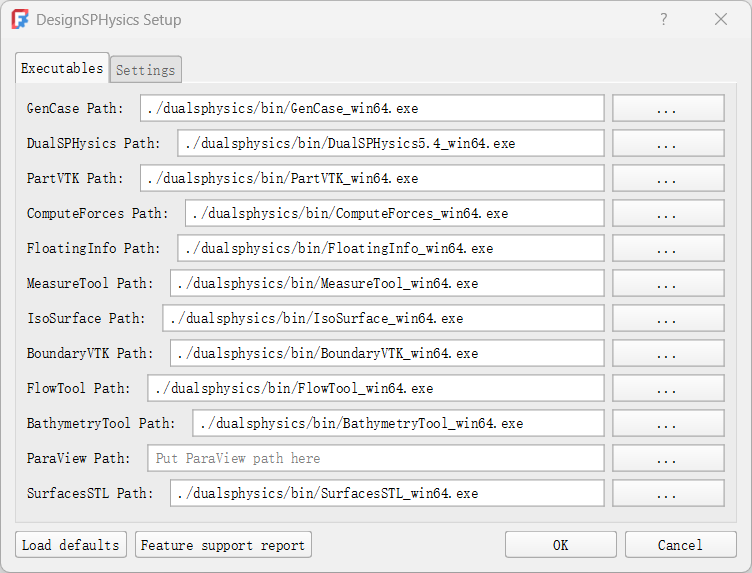
Task: Edit the BathymetryTool path field
Action: pos(397,424)
